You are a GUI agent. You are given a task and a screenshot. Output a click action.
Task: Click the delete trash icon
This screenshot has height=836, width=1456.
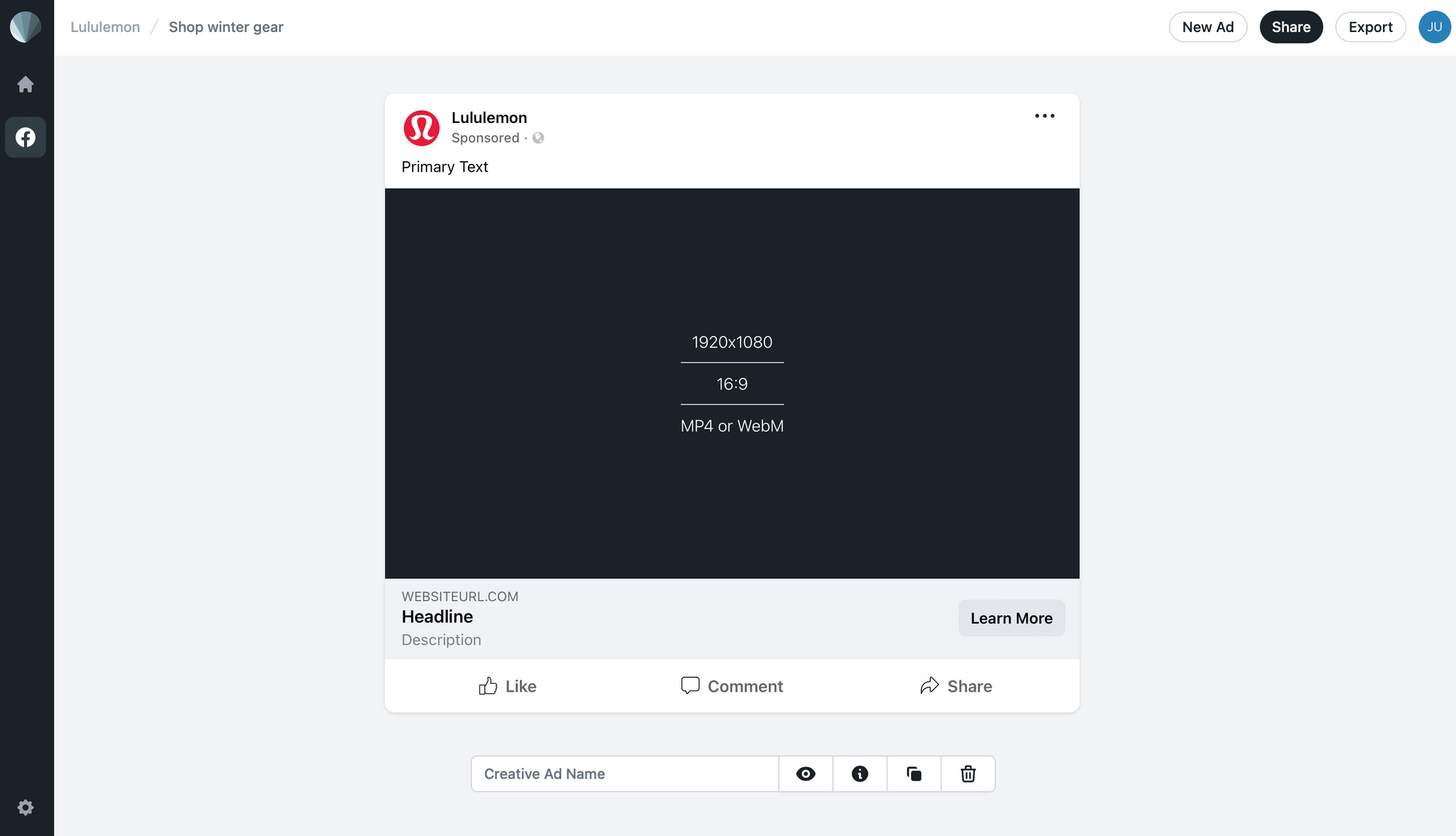tap(968, 774)
